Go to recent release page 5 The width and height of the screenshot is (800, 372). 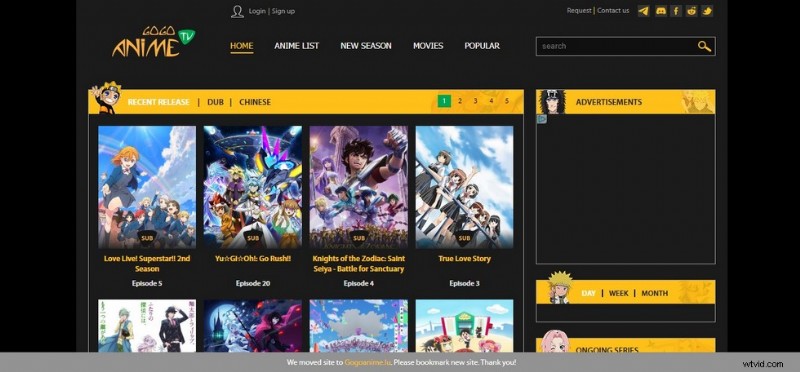tap(507, 101)
